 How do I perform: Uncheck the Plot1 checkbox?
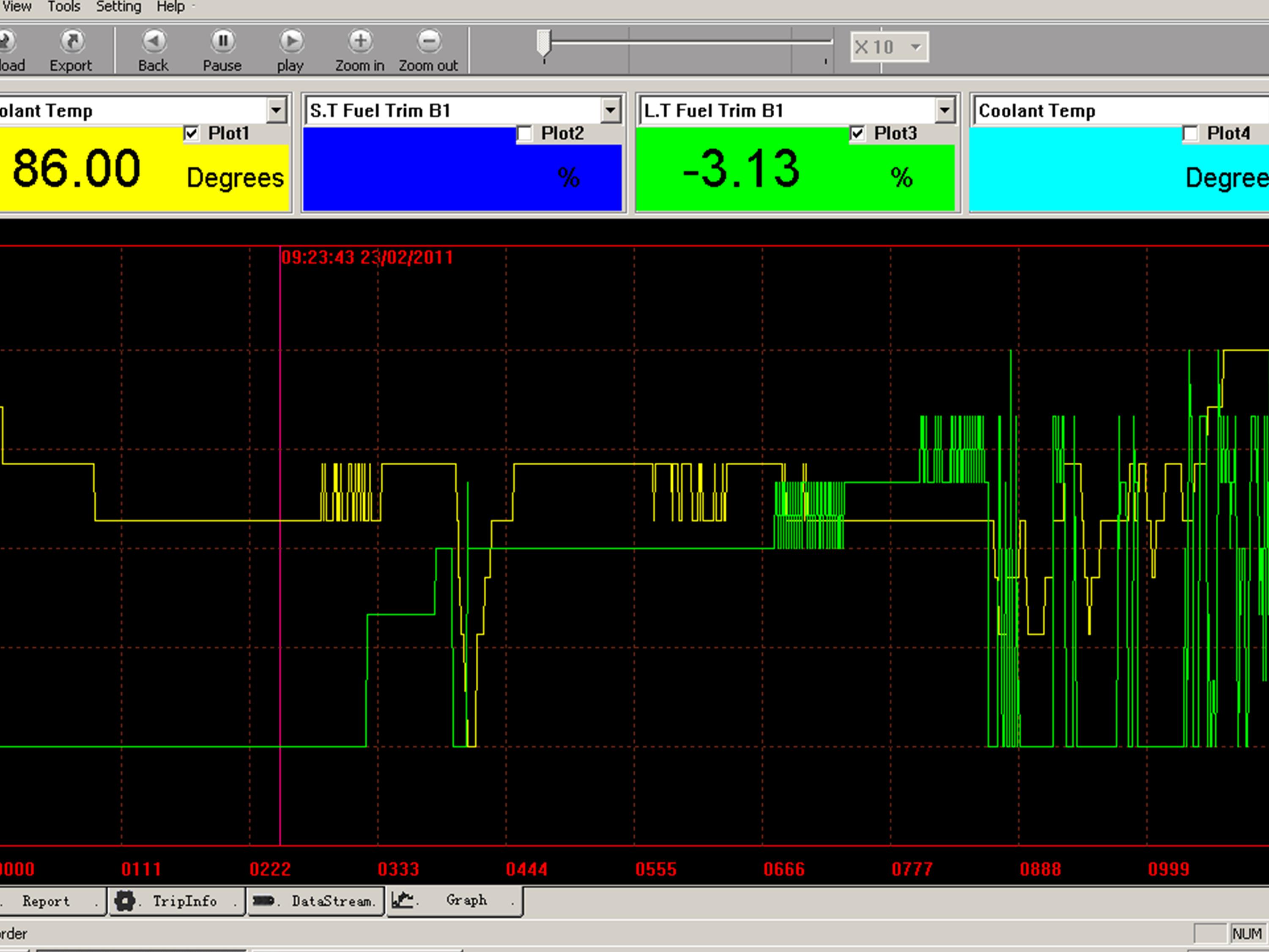pyautogui.click(x=192, y=134)
